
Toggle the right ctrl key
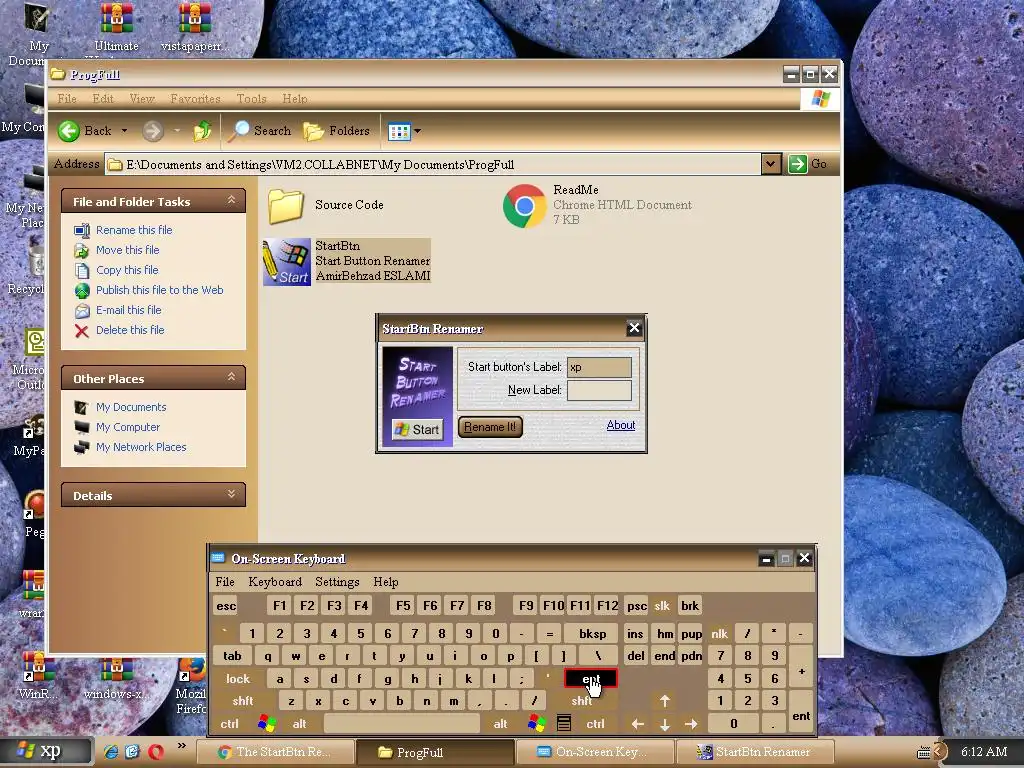point(595,724)
